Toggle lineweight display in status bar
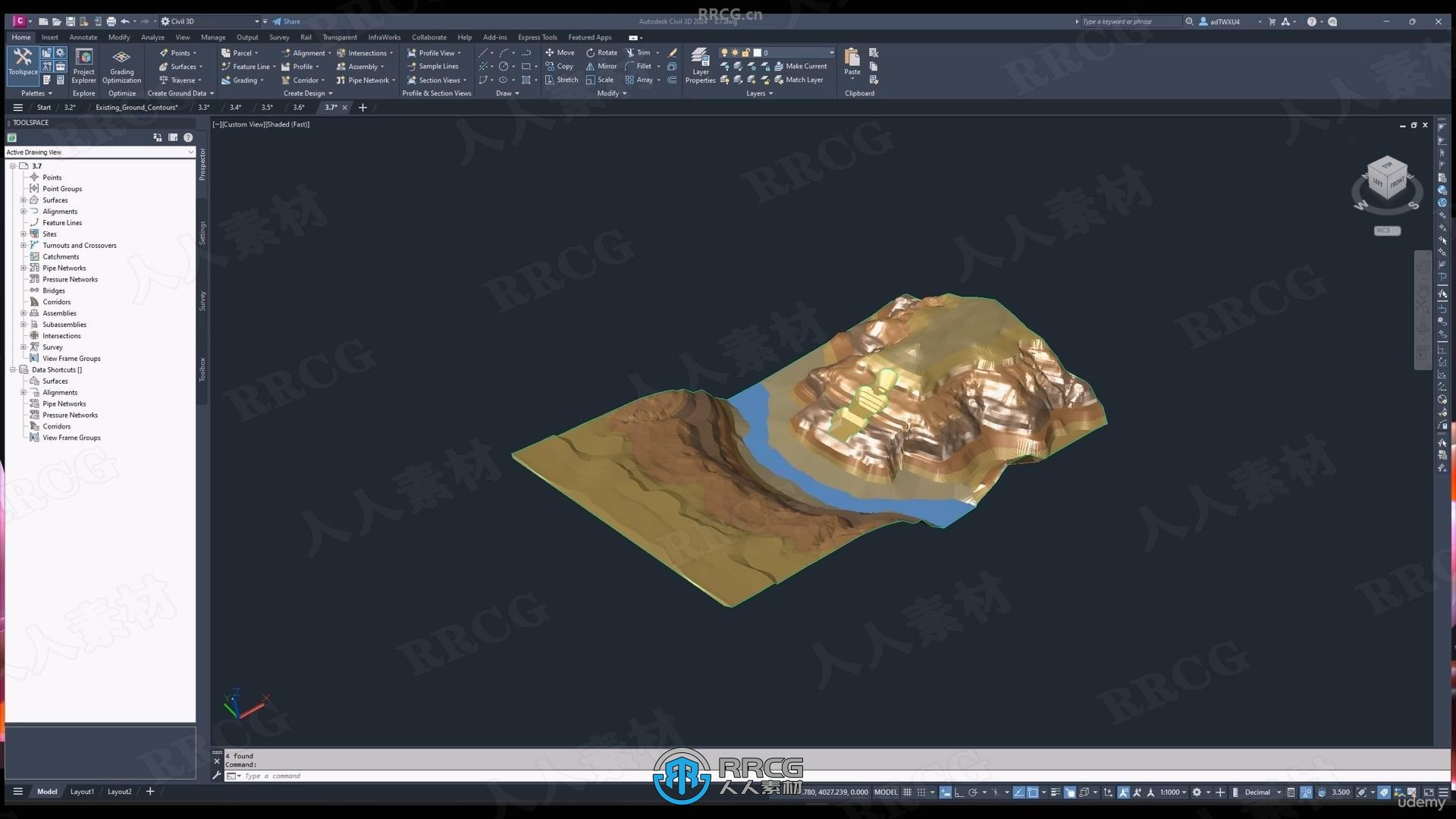This screenshot has height=819, width=1456. pyautogui.click(x=1055, y=792)
